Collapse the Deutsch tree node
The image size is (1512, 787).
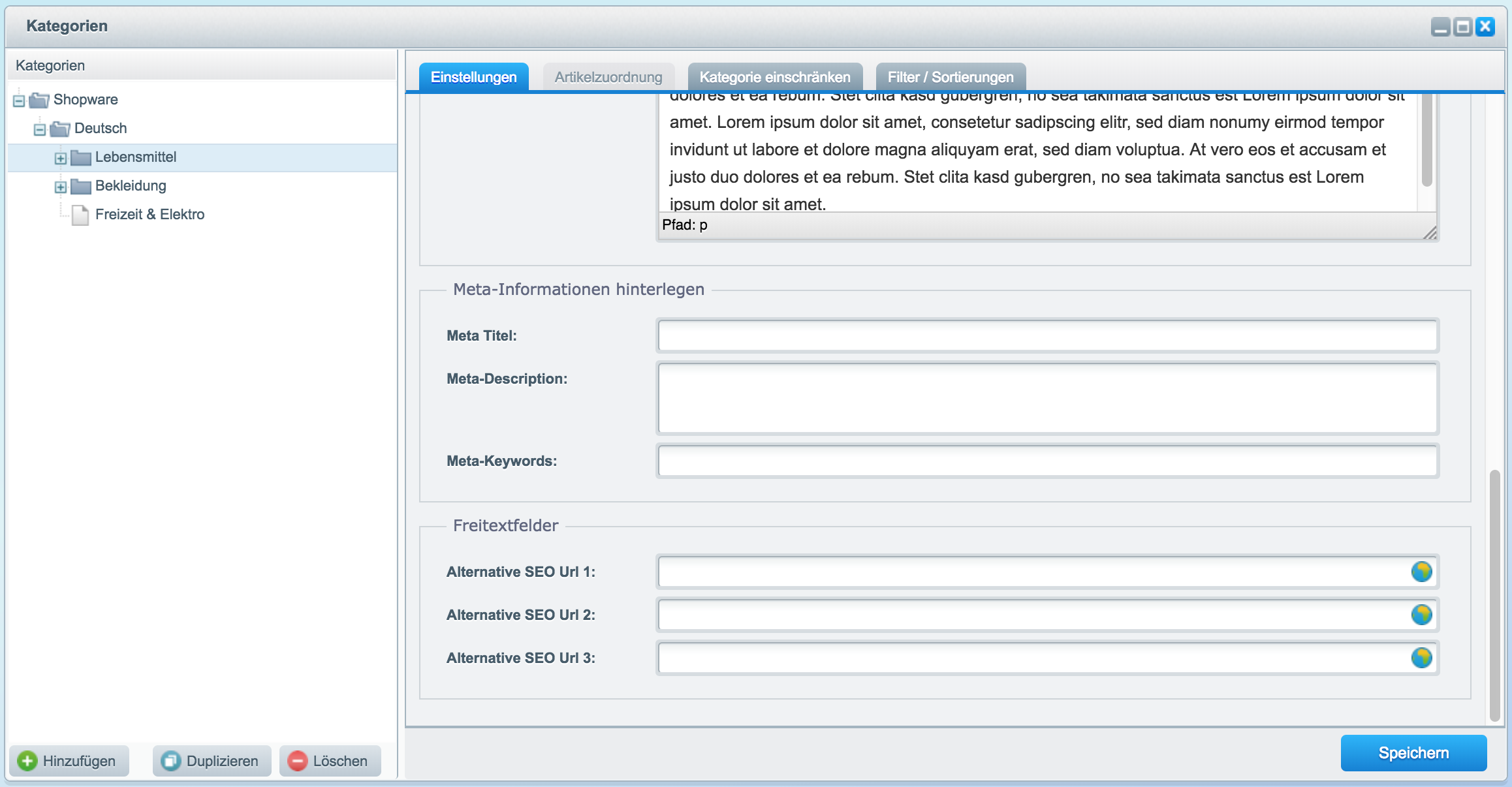click(x=40, y=129)
